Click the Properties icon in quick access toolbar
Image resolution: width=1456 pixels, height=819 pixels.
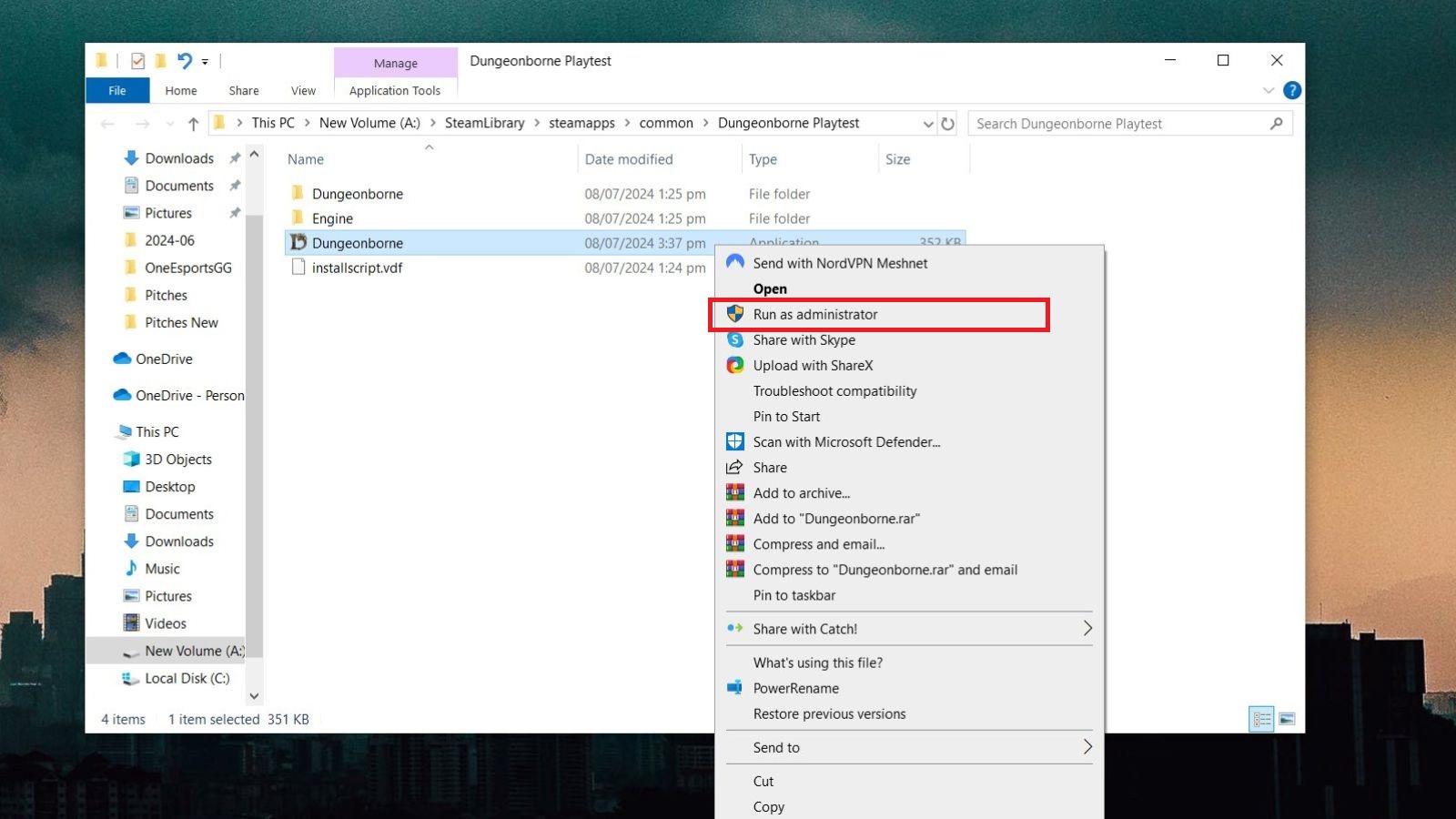click(137, 60)
